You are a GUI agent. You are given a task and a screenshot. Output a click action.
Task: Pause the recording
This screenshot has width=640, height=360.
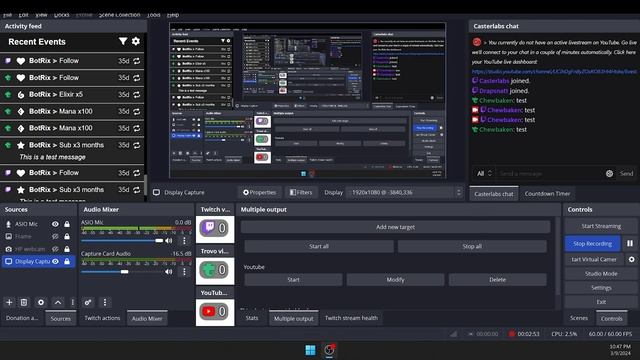[x=630, y=243]
